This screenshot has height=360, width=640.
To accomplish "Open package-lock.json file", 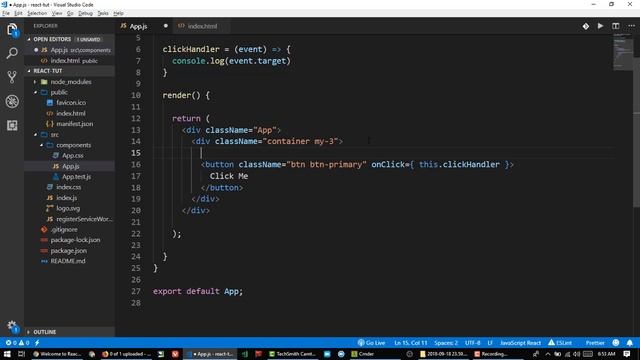I will (x=69, y=240).
